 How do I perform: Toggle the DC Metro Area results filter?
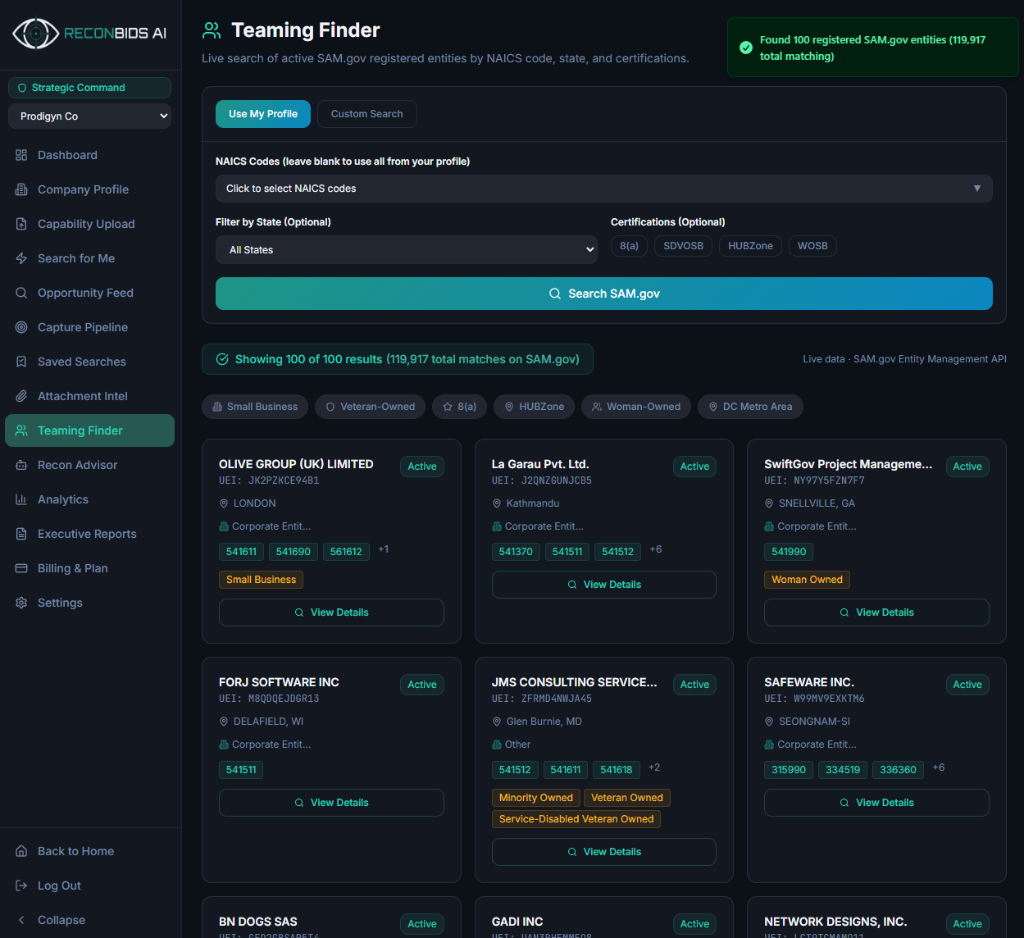coord(750,407)
